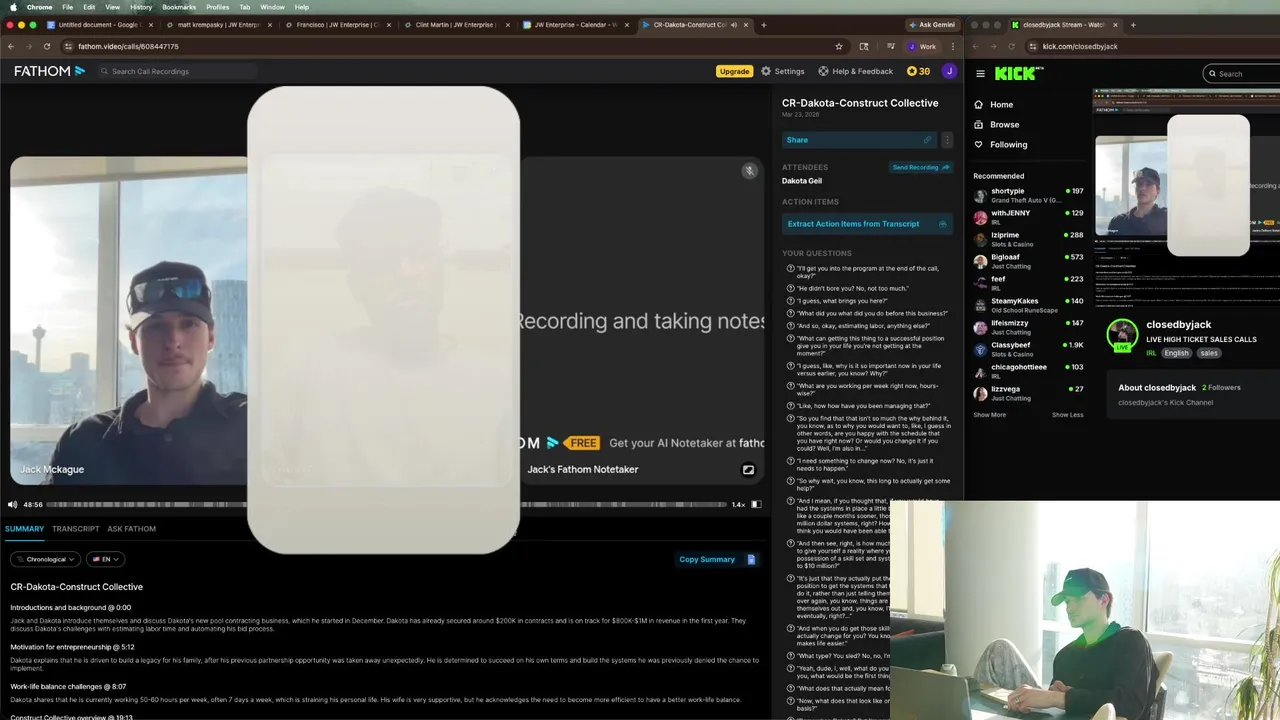Bookmark this page with the star icon
Image resolution: width=1280 pixels, height=720 pixels.
[839, 46]
